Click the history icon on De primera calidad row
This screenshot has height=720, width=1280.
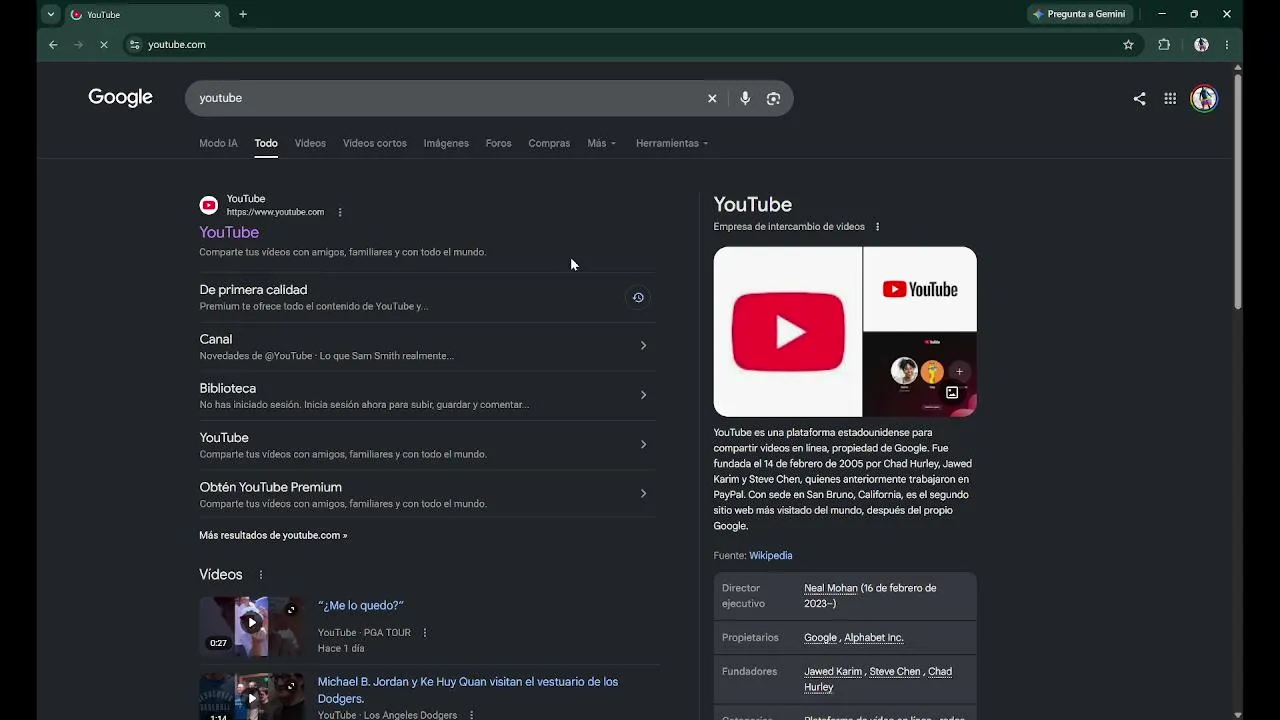coord(638,297)
